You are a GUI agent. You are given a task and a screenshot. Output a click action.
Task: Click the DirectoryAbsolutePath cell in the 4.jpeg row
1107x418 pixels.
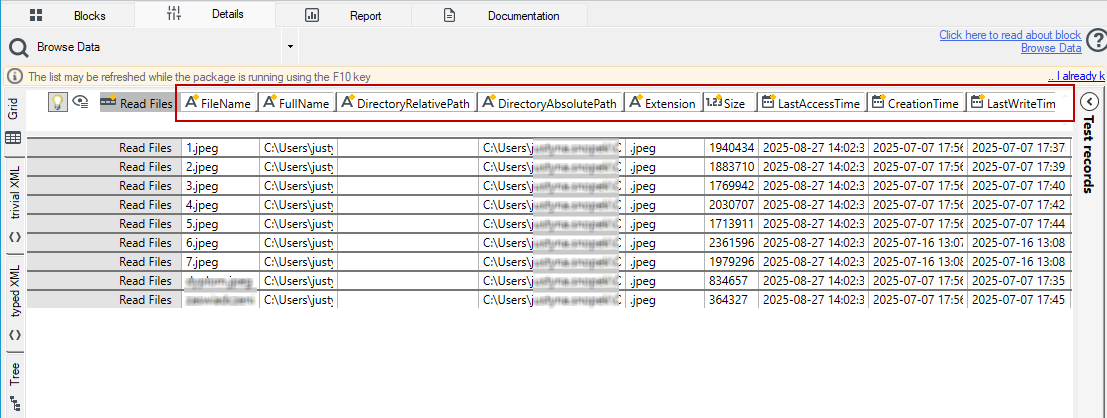point(551,205)
